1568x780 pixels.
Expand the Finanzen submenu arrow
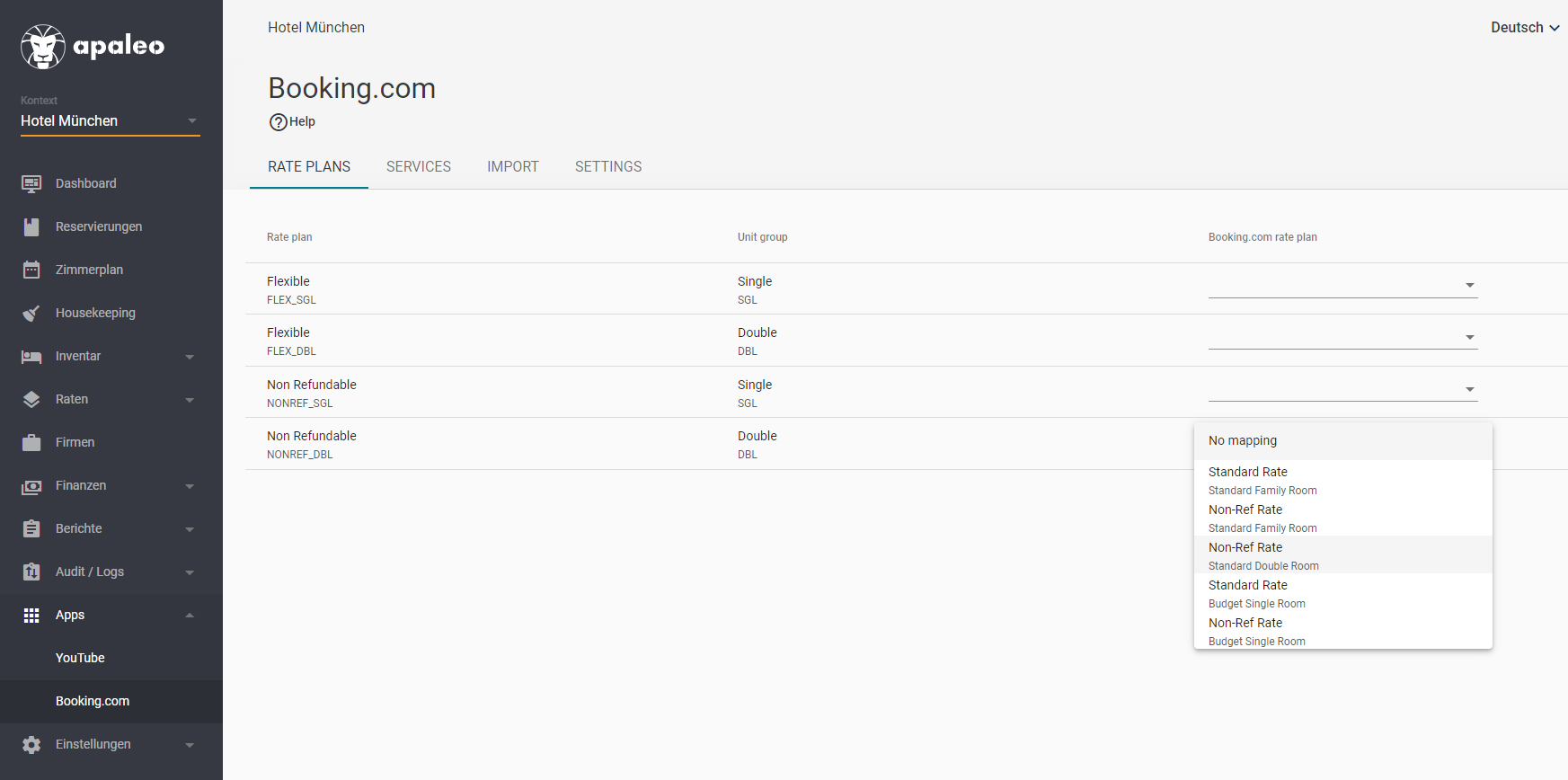tap(190, 486)
